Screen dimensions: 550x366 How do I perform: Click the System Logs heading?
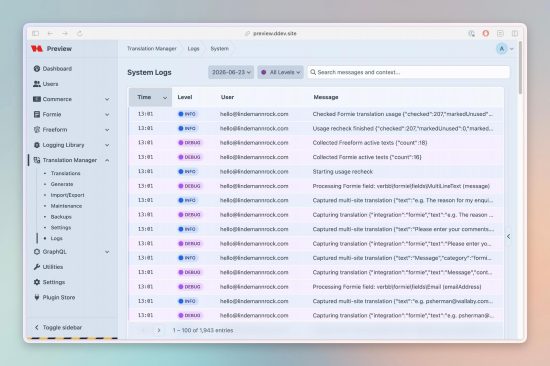click(x=149, y=72)
